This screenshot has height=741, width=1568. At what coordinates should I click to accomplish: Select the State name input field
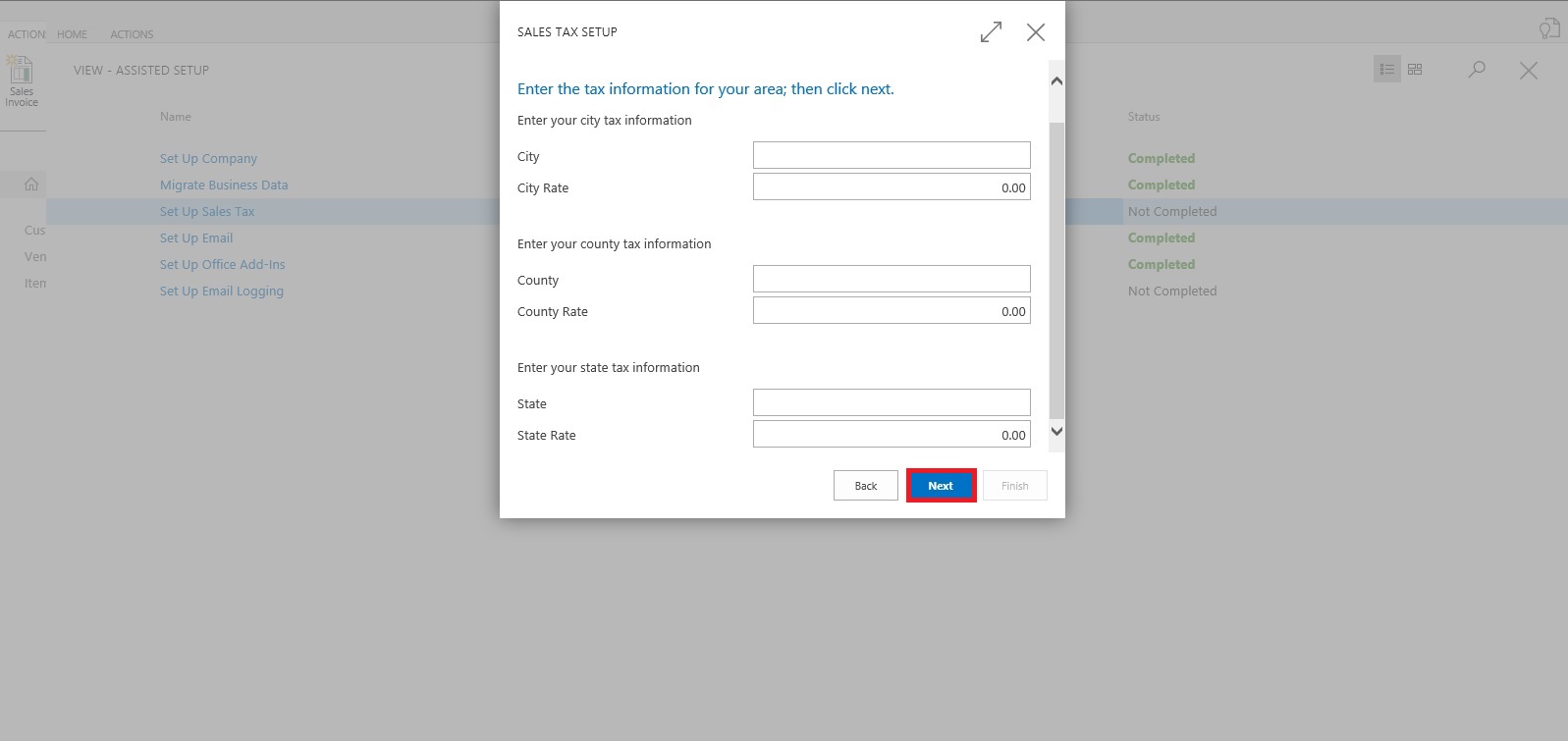tap(891, 402)
